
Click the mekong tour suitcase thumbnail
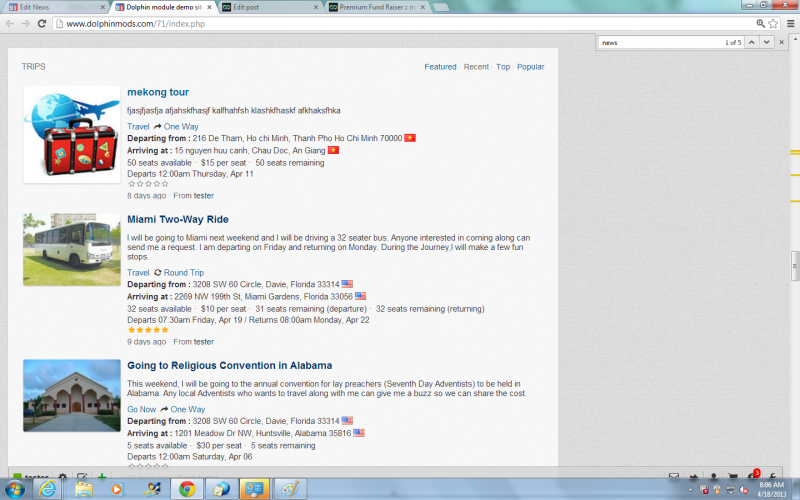(72, 135)
